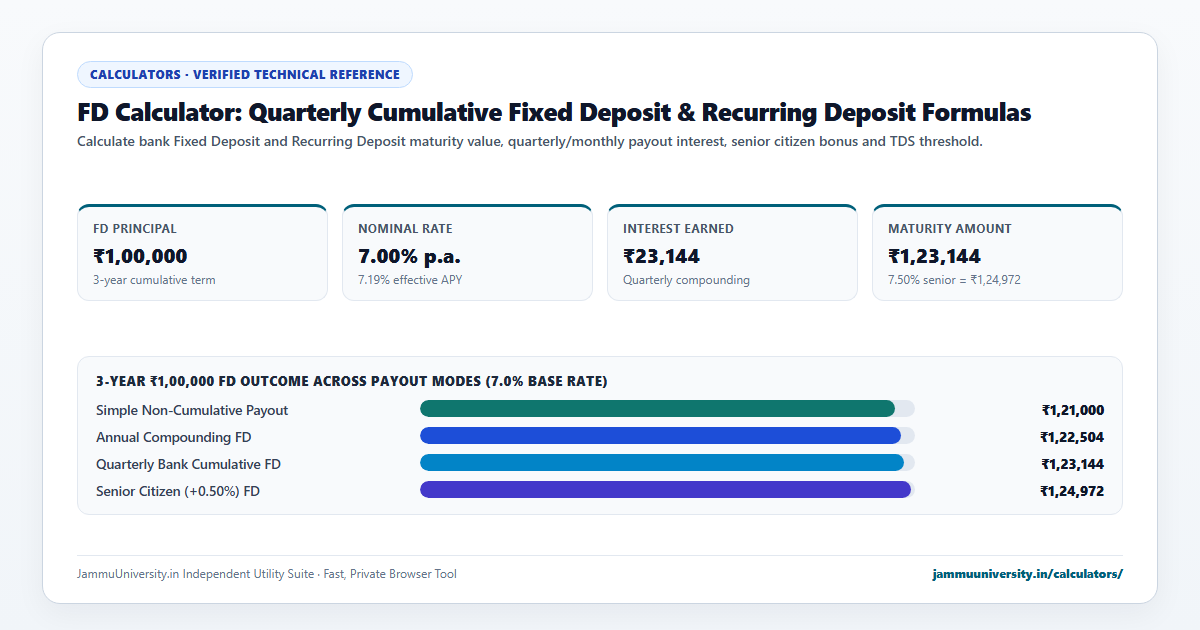Click the ₹1,21,000 payout value
This screenshot has width=1200, height=630.
1073,410
